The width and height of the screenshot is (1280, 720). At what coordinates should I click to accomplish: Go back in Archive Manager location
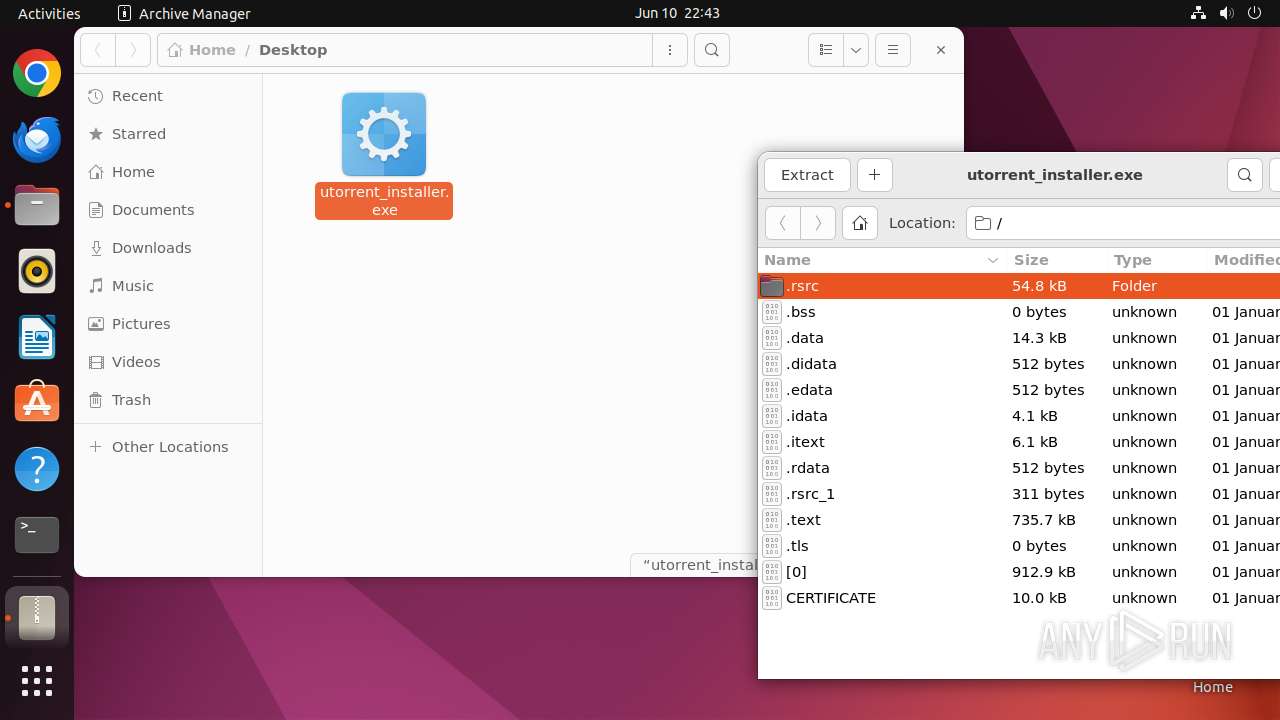[782, 223]
